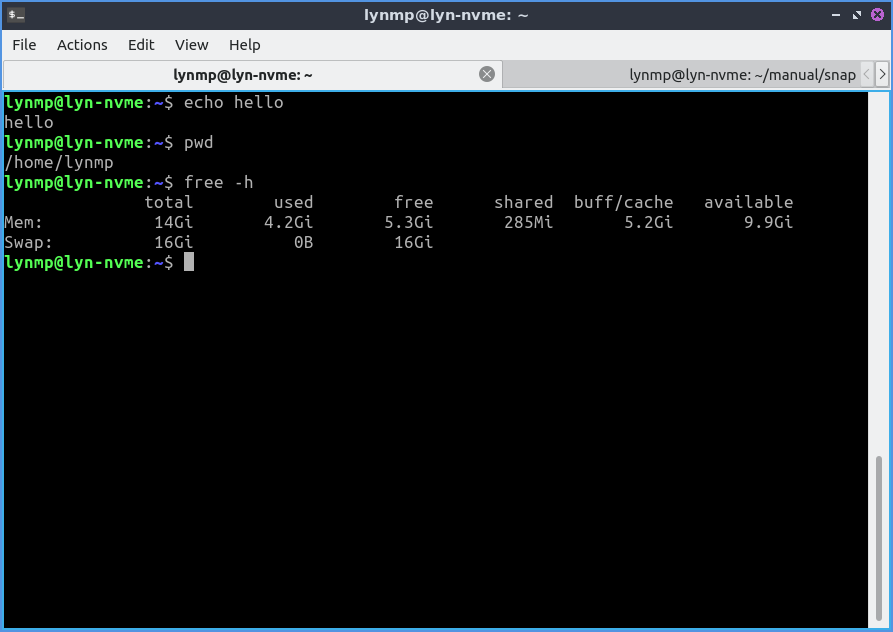
Task: Click the /home/lynmp output line
Action: tap(59, 162)
